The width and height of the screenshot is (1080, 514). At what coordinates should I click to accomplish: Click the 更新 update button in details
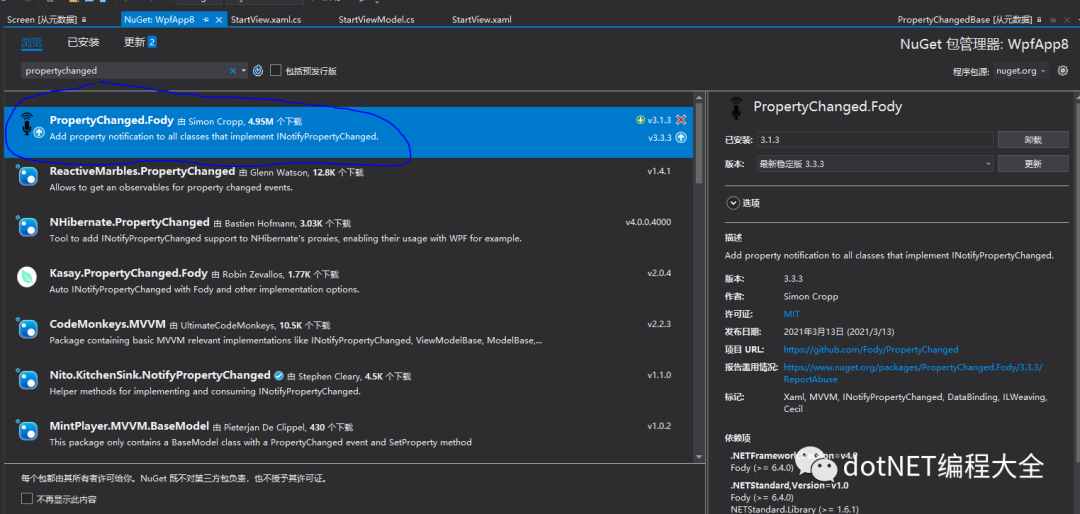pyautogui.click(x=1033, y=164)
